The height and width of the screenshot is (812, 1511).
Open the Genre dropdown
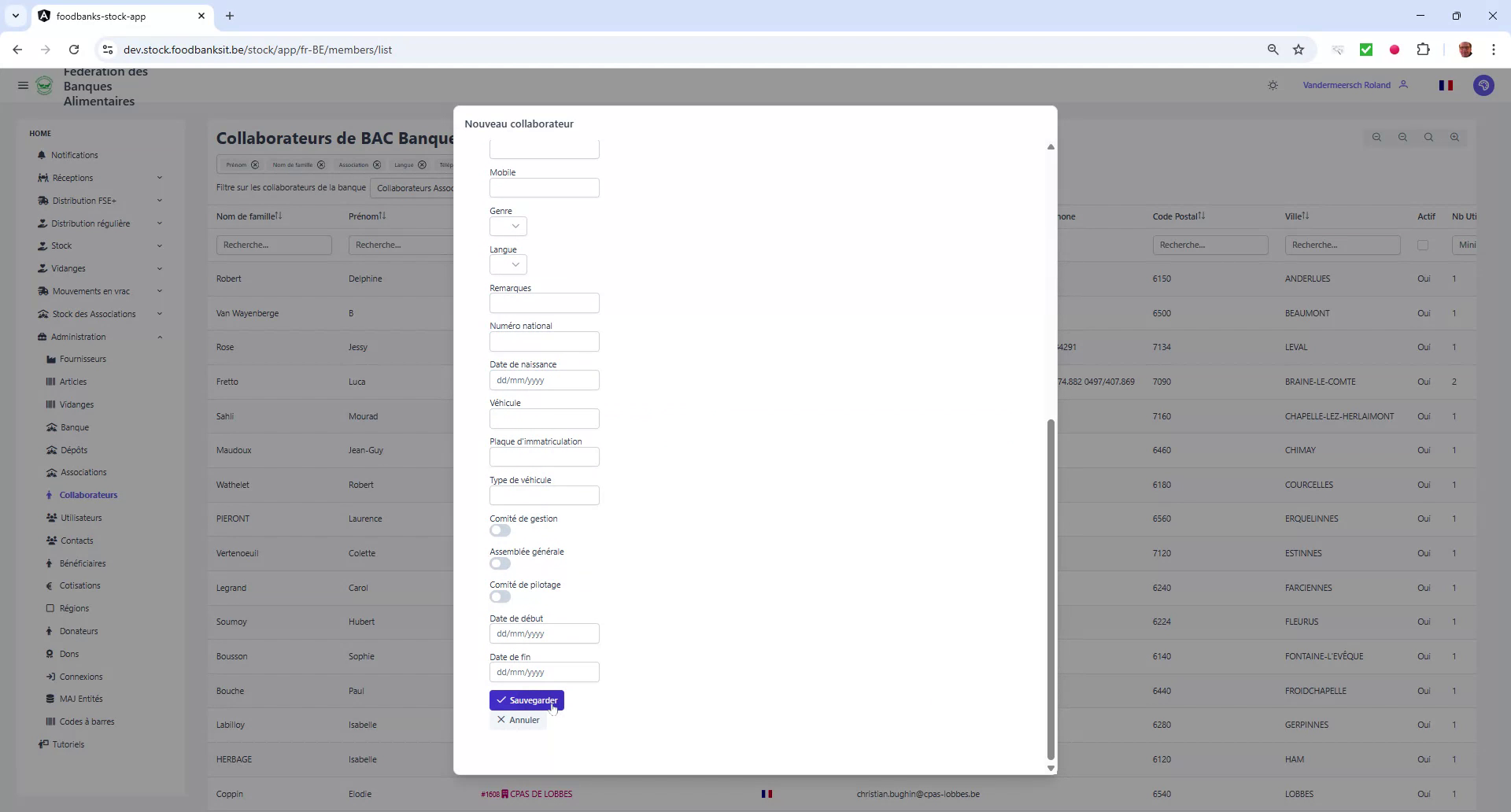click(x=508, y=226)
